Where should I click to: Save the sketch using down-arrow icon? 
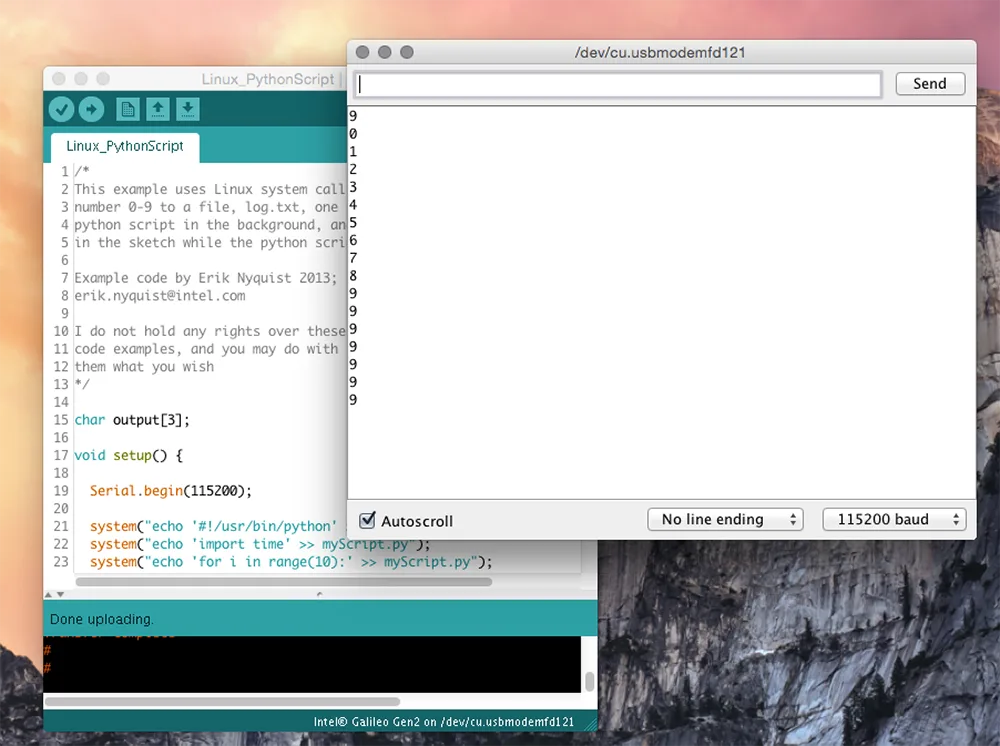click(187, 110)
